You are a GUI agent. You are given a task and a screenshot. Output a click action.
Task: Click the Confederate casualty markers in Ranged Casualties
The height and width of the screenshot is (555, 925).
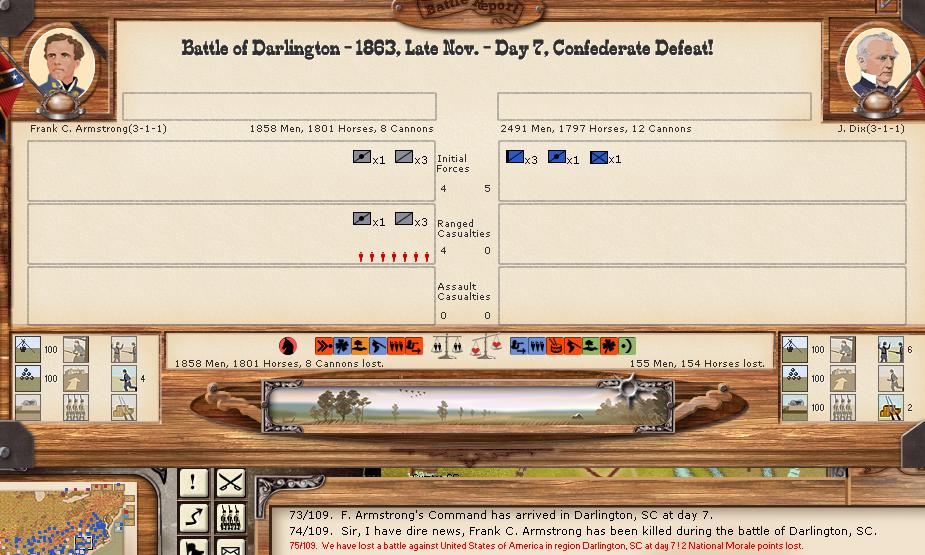pos(393,257)
